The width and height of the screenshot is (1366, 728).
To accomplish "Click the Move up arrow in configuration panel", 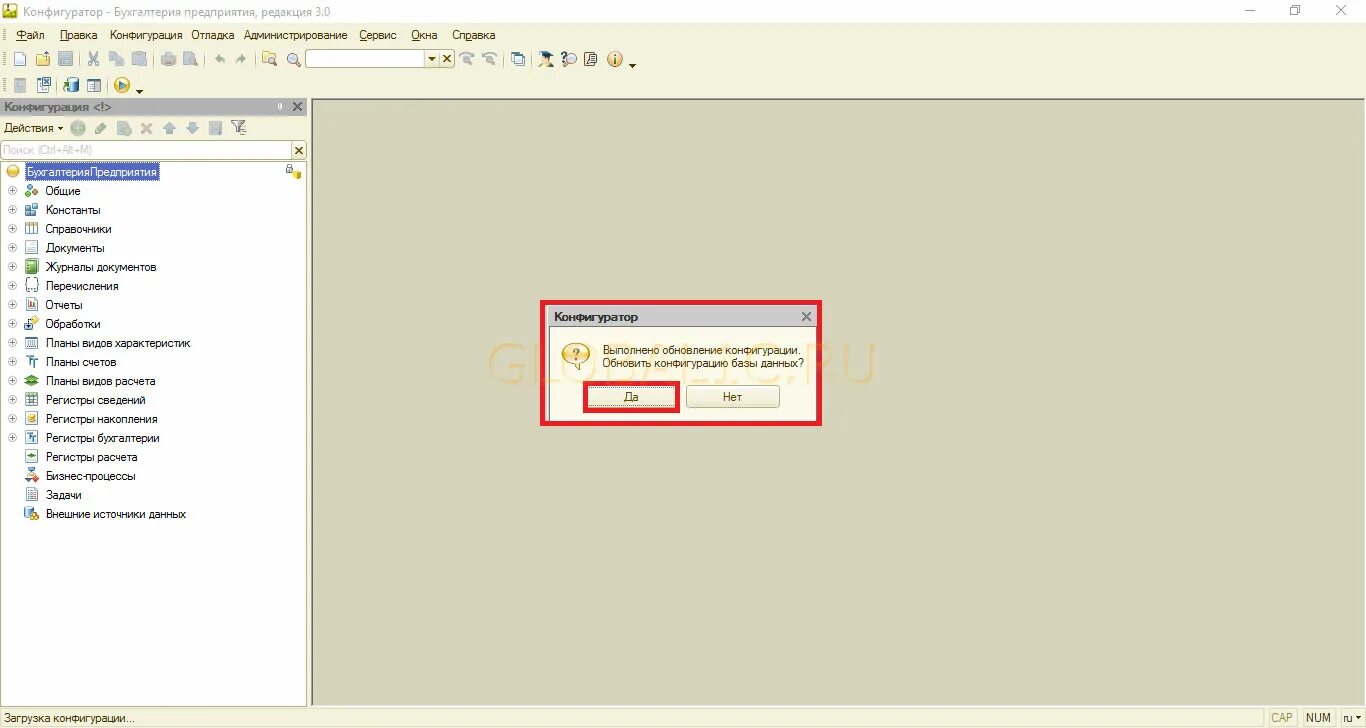I will click(169, 128).
